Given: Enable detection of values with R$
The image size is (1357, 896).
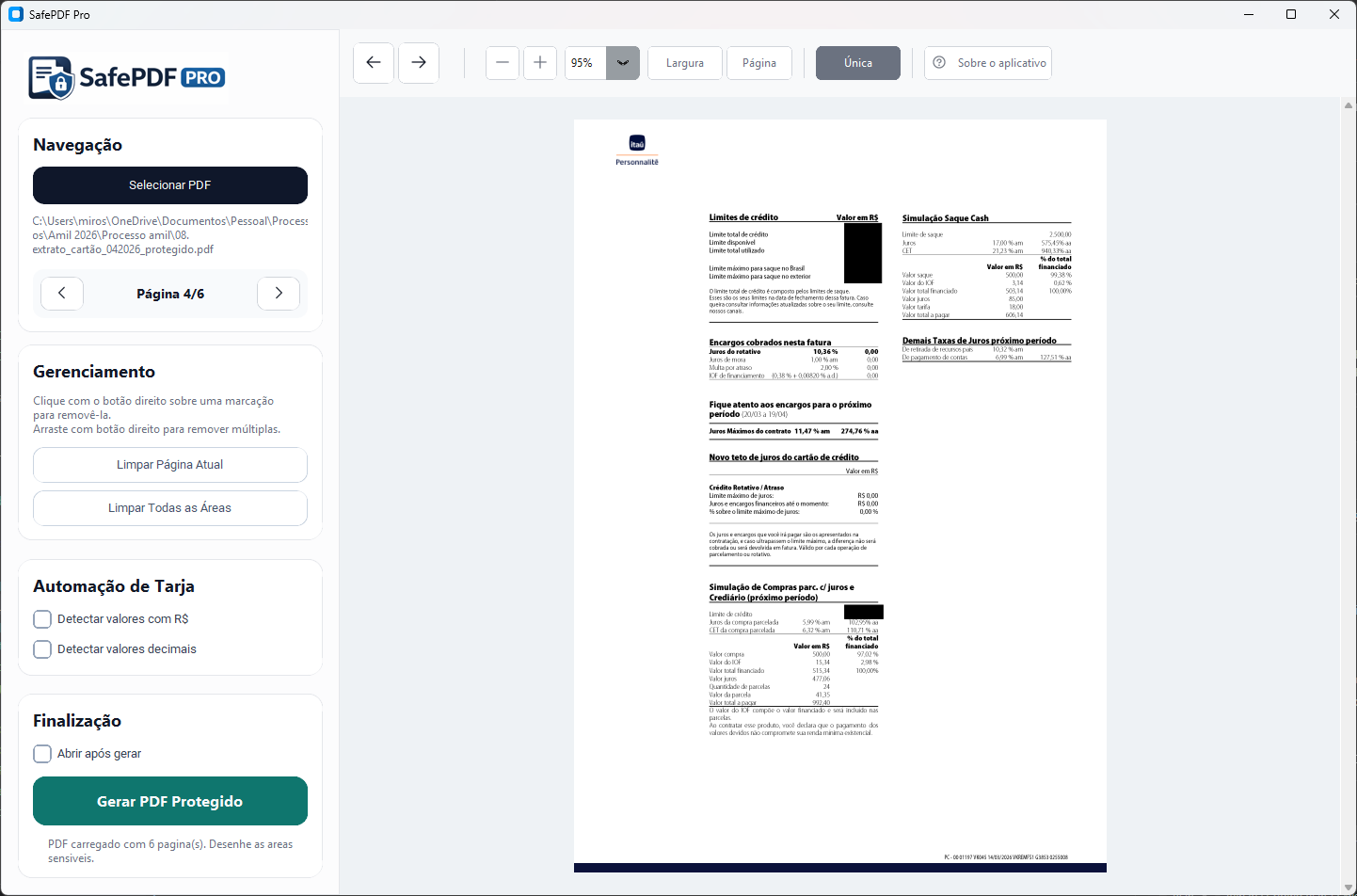Looking at the screenshot, I should pyautogui.click(x=41, y=618).
